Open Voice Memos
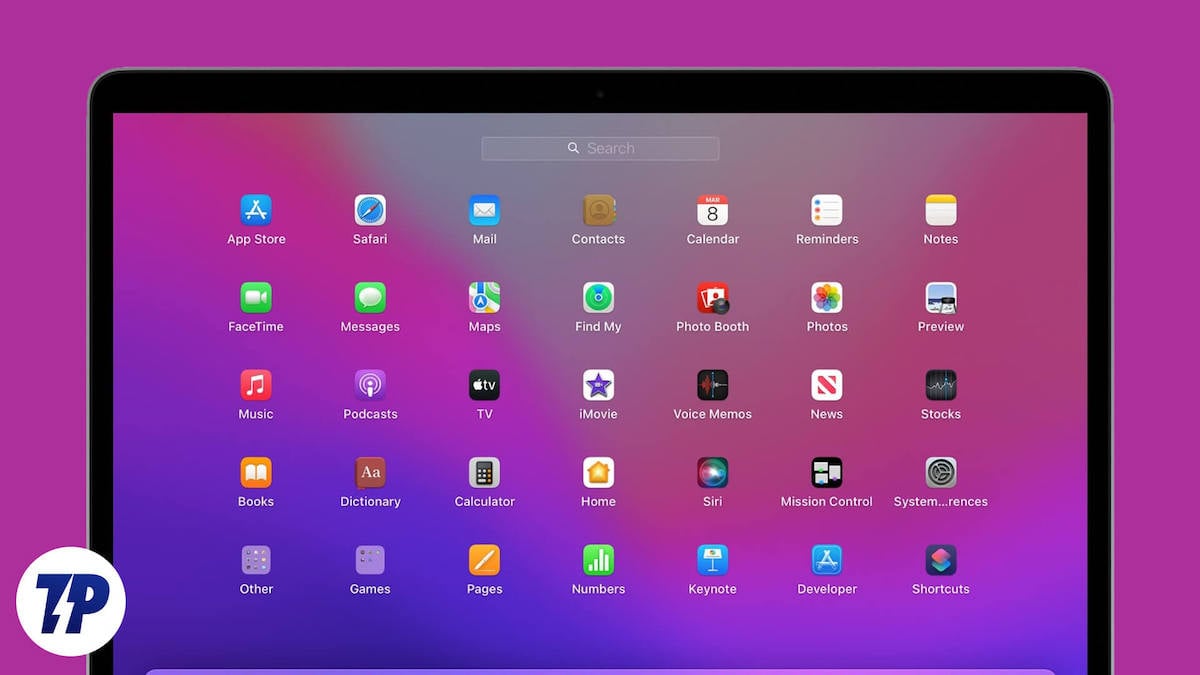The width and height of the screenshot is (1200, 675). click(x=712, y=385)
